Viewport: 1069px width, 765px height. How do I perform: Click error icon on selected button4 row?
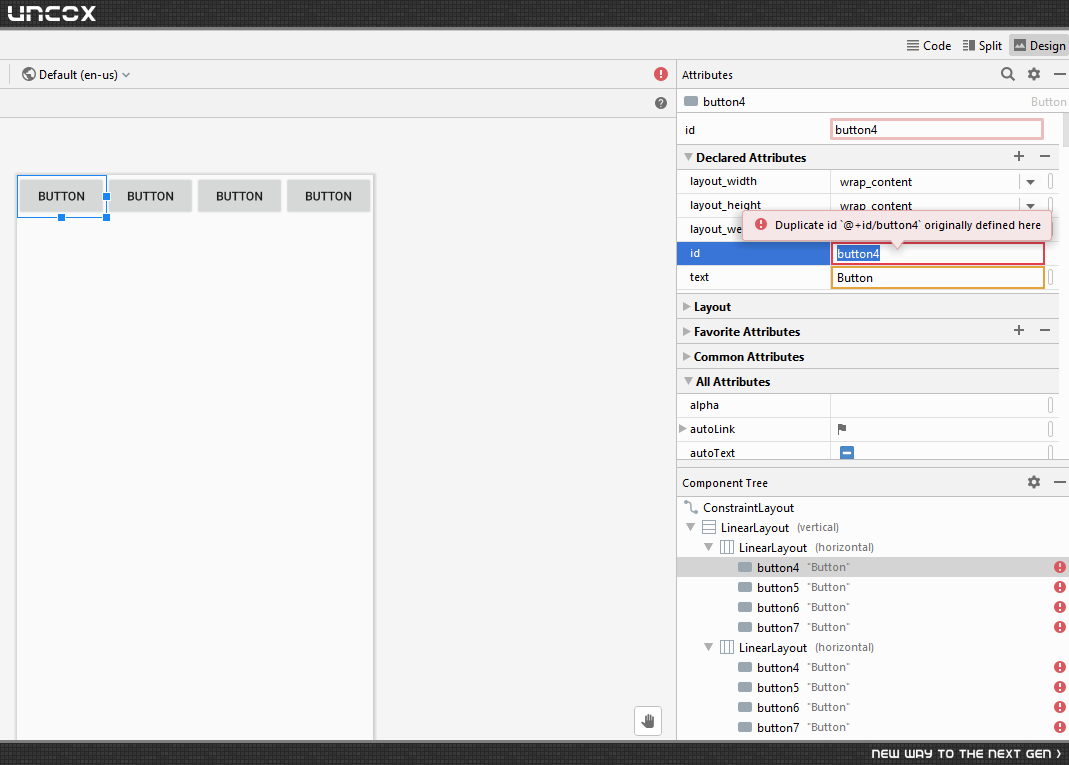pos(1059,567)
